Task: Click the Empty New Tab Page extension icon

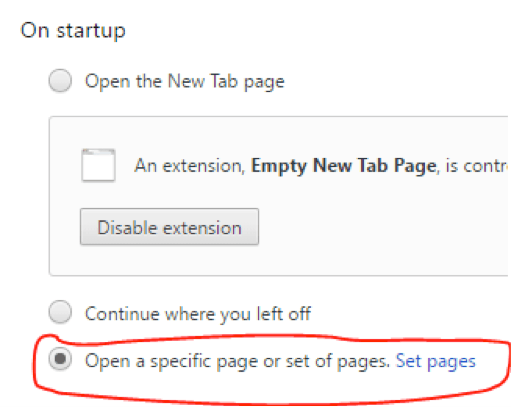Action: [98, 165]
